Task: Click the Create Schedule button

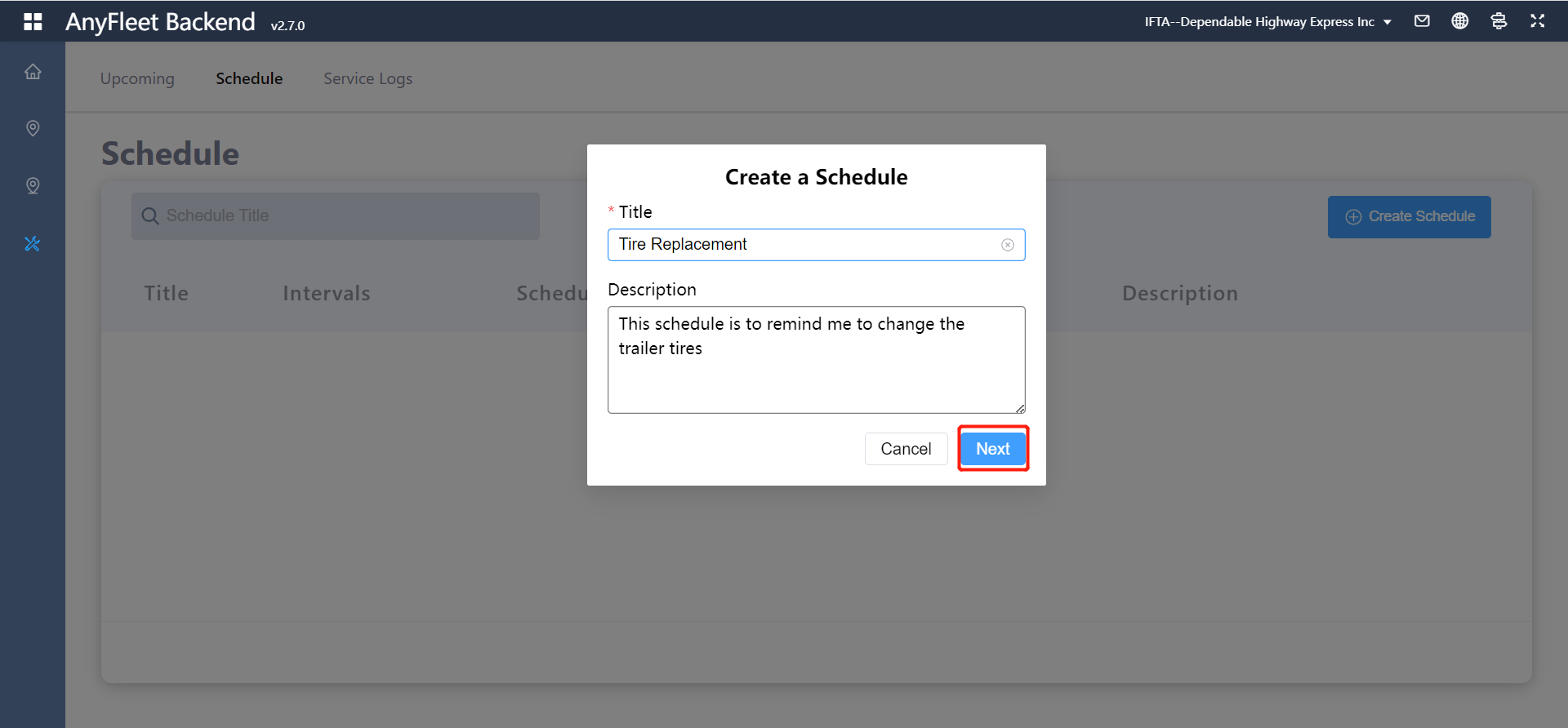Action: (1409, 217)
